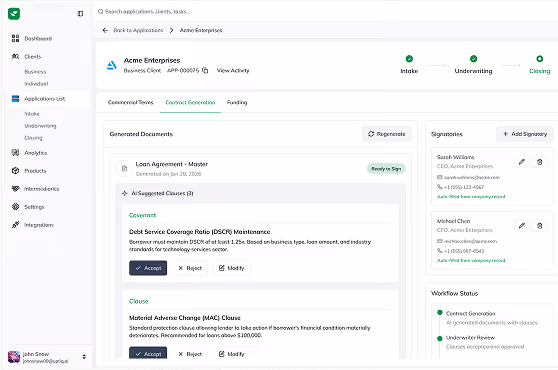Click the Underwriting stage checkmark

473,59
